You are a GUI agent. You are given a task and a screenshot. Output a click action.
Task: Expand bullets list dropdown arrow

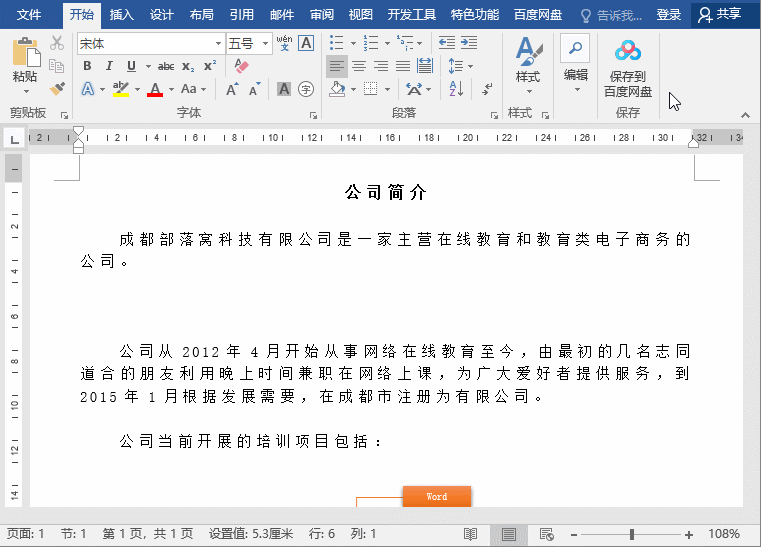[x=353, y=43]
